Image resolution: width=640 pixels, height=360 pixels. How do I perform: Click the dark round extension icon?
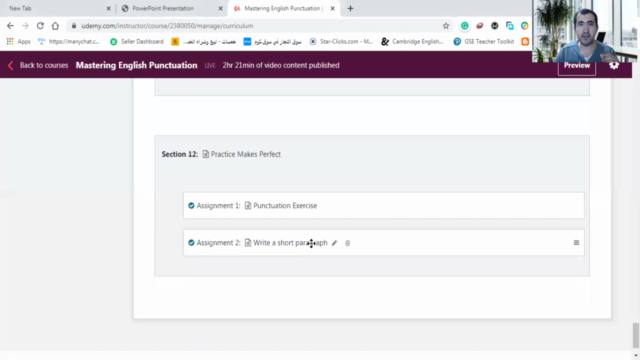click(495, 26)
